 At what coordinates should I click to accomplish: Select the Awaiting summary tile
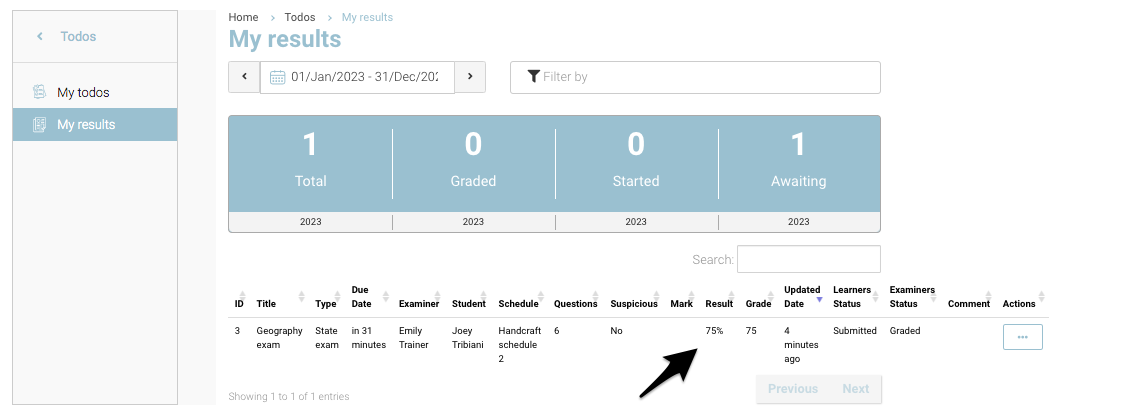[x=798, y=162]
